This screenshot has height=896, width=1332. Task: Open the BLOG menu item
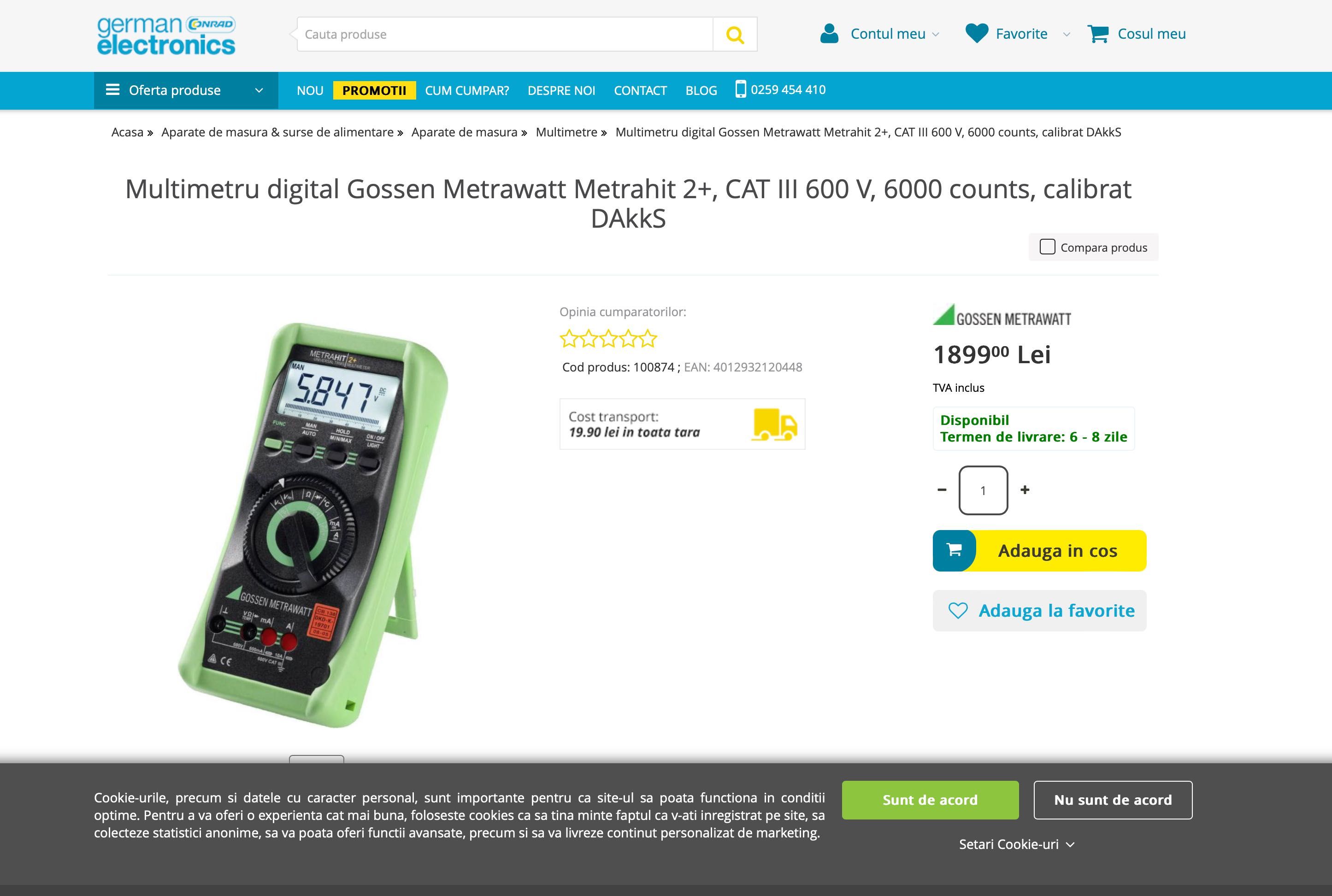[x=701, y=90]
